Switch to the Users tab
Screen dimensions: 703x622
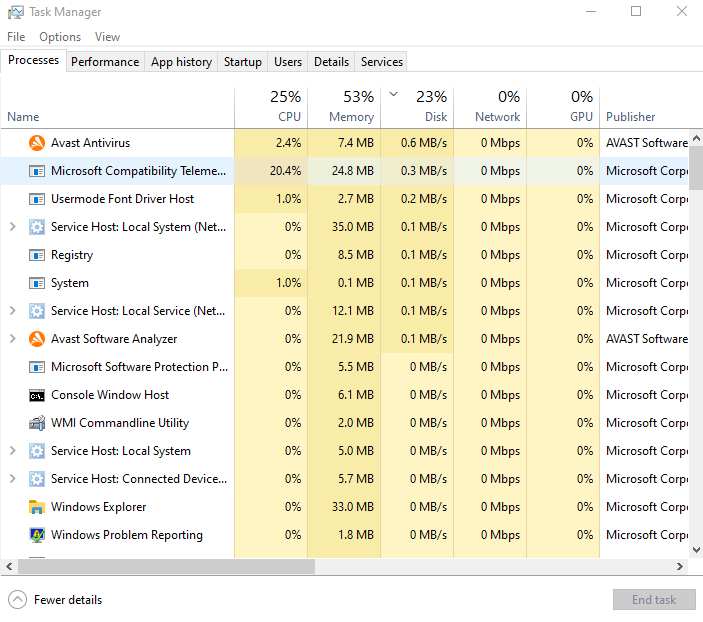[288, 62]
